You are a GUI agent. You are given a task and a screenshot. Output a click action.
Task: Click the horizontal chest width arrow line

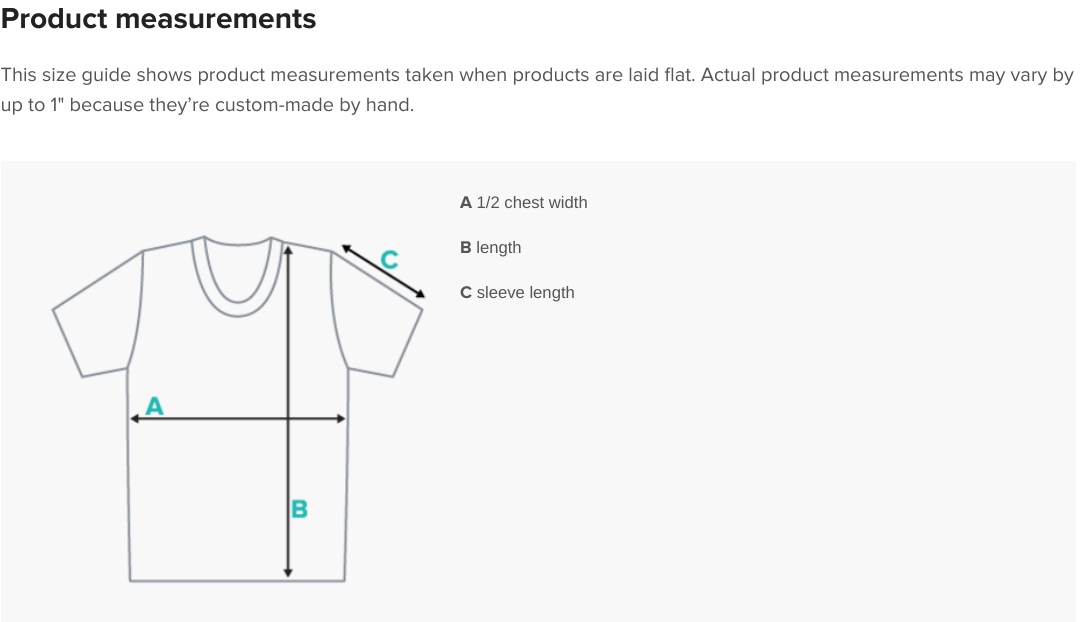[237, 419]
